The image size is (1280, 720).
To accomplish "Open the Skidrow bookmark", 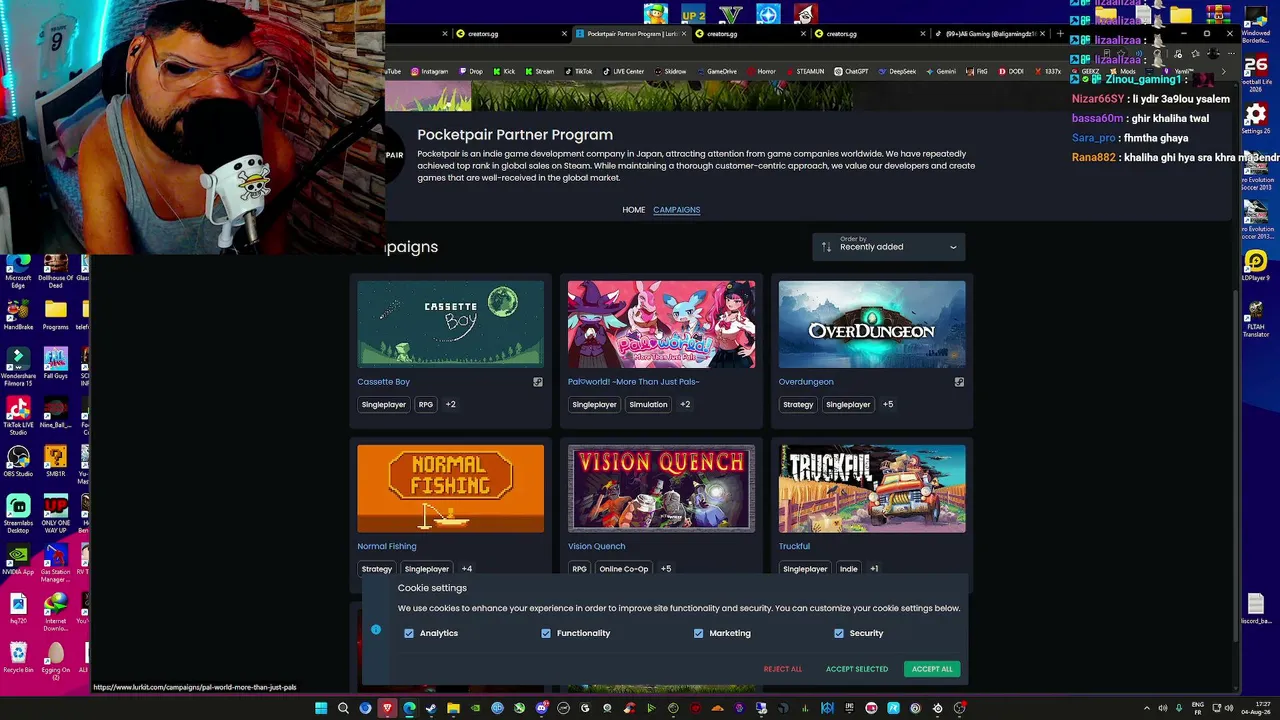I will click(670, 71).
